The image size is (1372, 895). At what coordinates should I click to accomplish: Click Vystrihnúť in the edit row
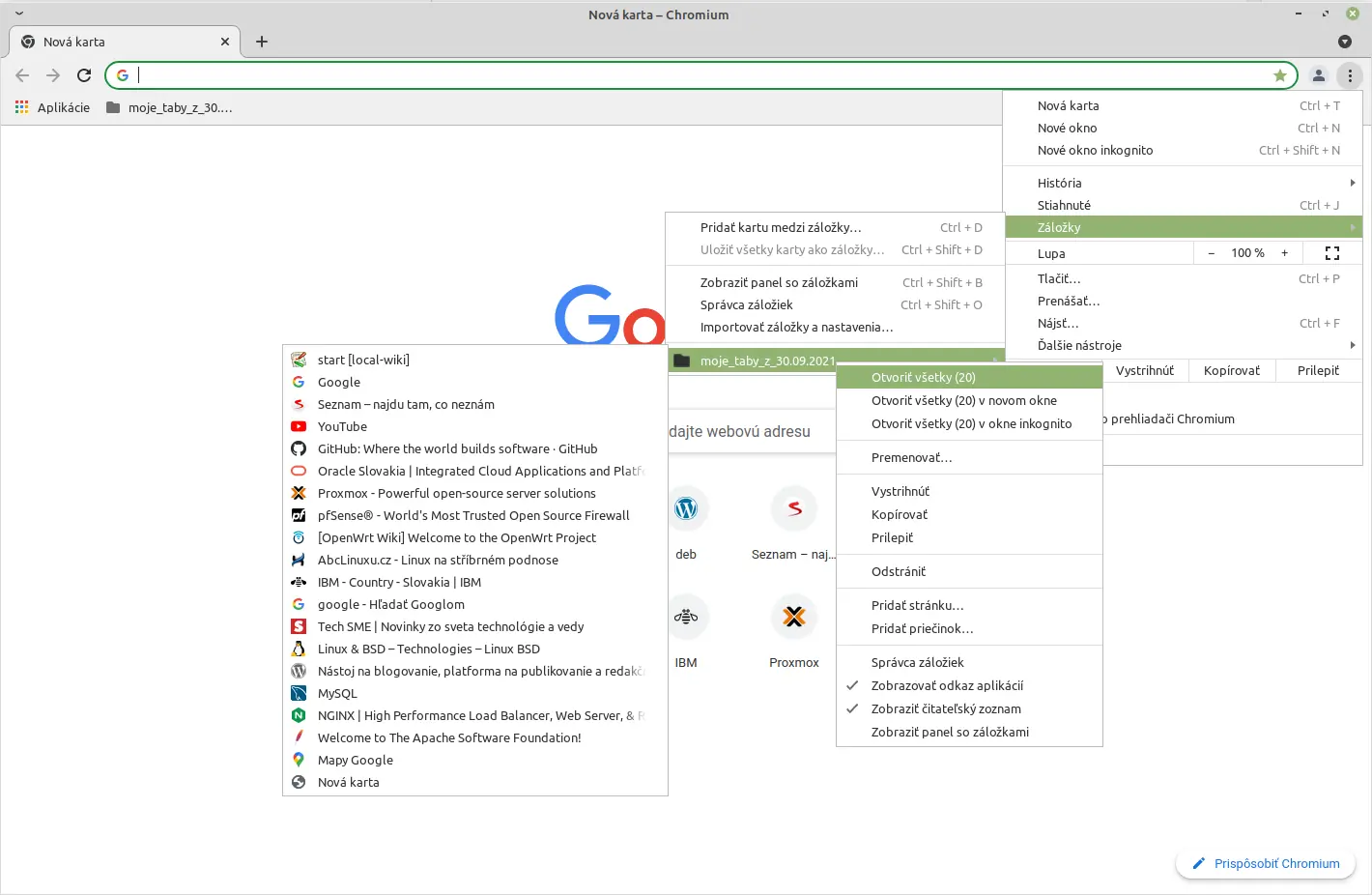(1145, 370)
